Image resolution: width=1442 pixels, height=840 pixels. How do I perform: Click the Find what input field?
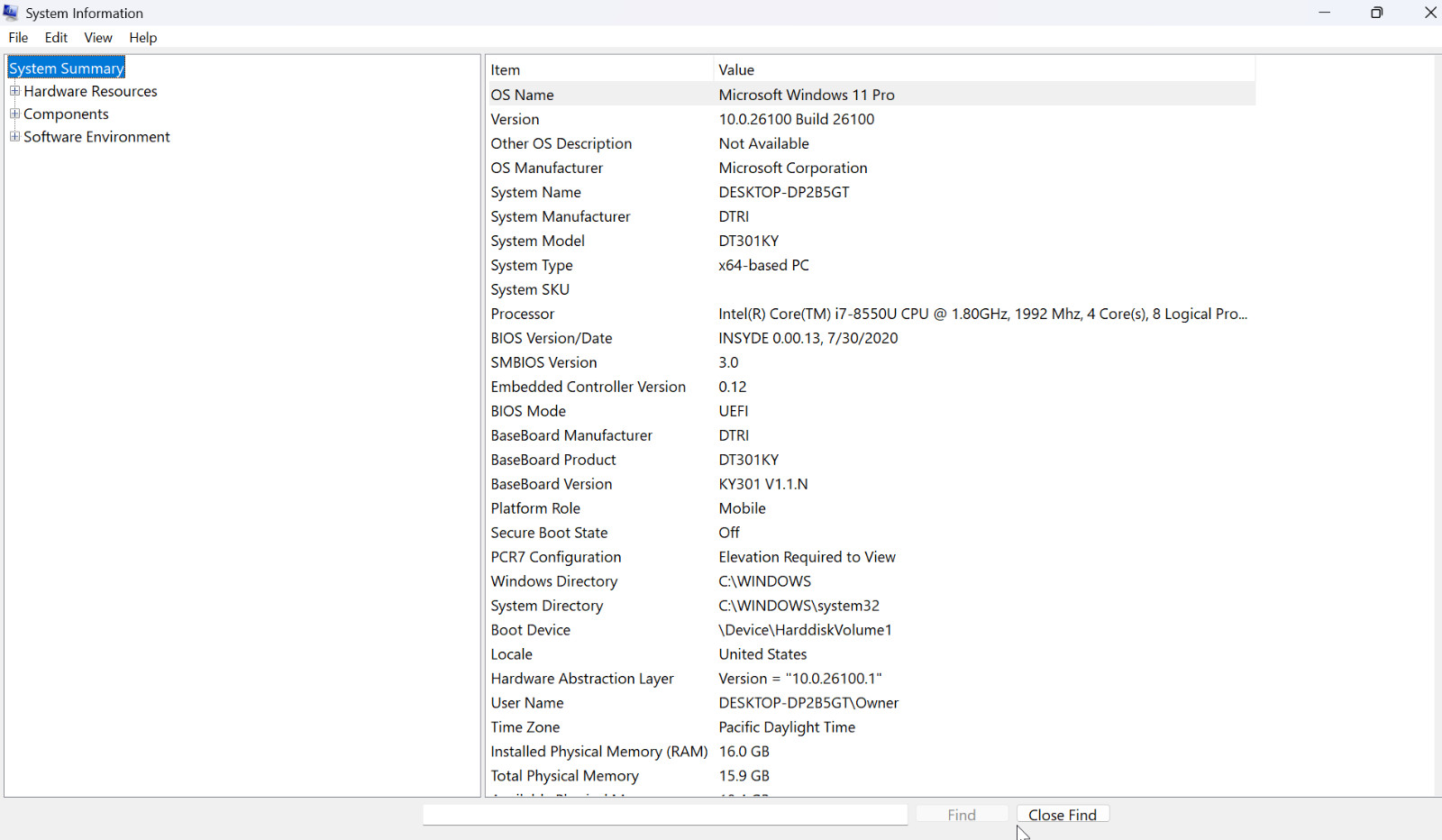665,815
